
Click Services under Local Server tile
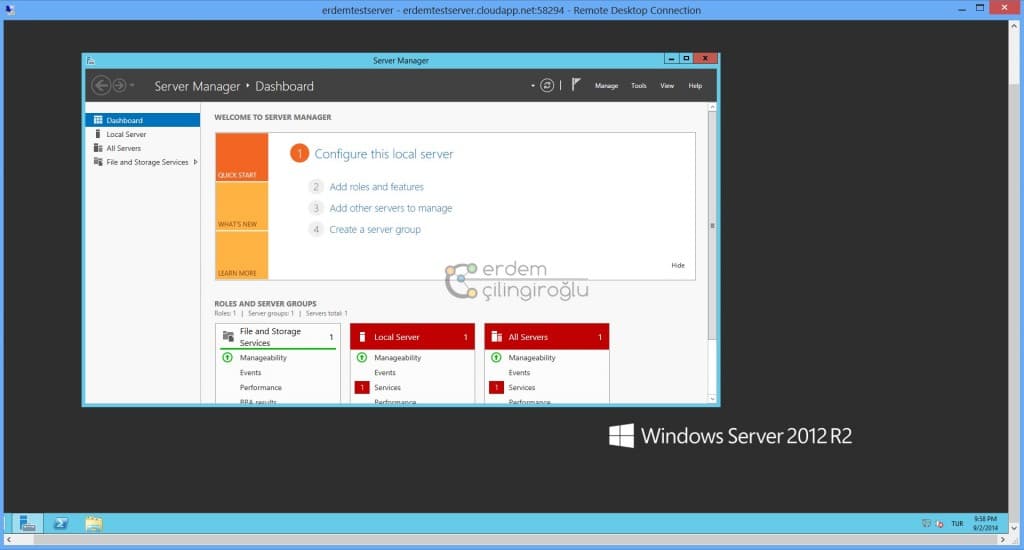pyautogui.click(x=387, y=387)
